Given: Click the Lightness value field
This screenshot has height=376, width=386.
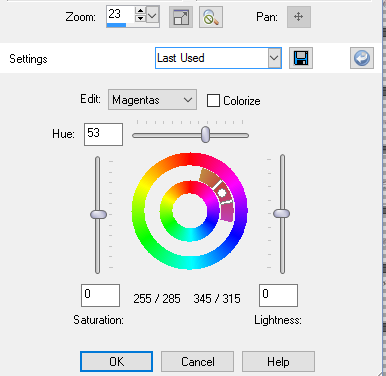Looking at the screenshot, I should 278,295.
